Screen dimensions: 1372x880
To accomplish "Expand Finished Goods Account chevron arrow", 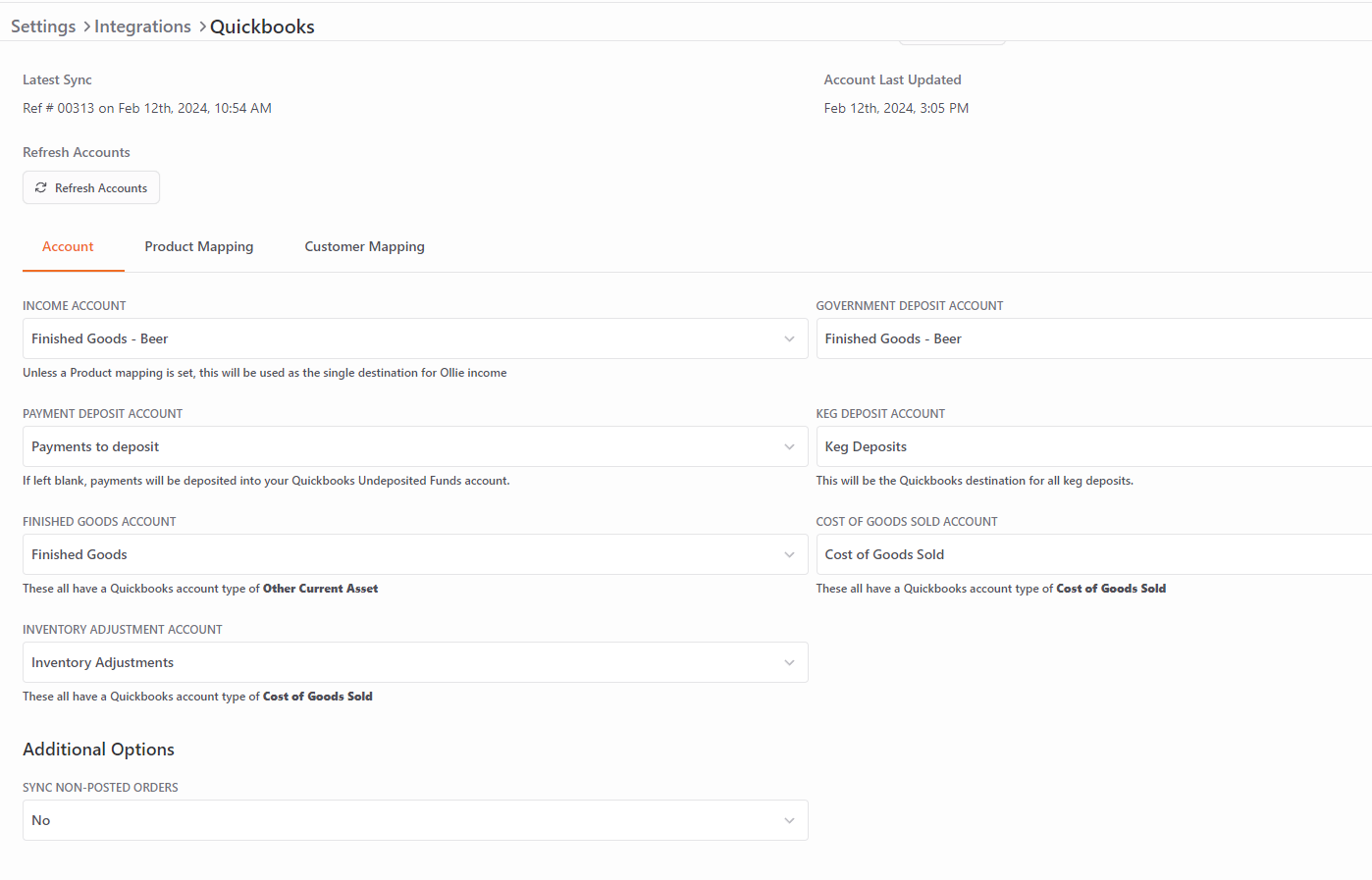I will pyautogui.click(x=789, y=554).
